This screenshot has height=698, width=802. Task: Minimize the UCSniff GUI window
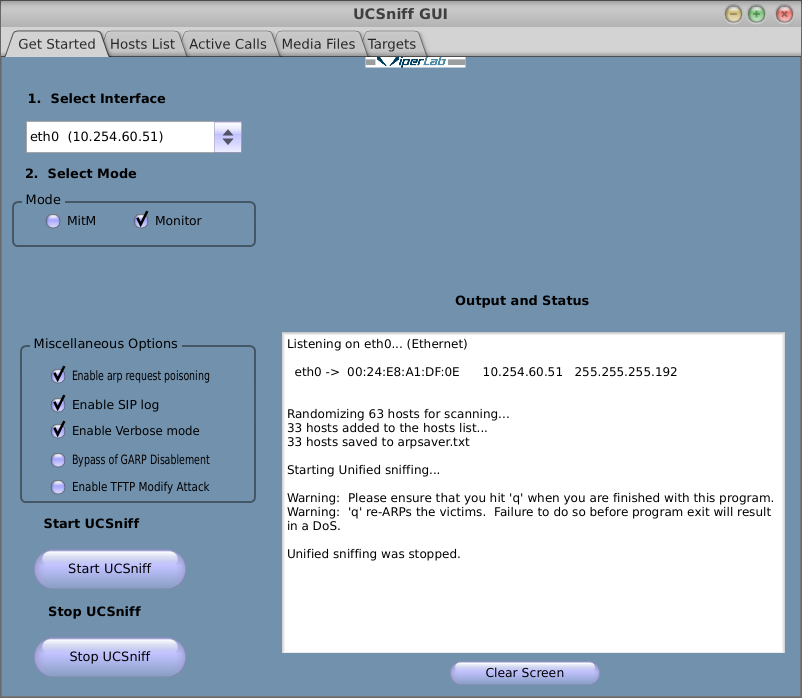733,14
